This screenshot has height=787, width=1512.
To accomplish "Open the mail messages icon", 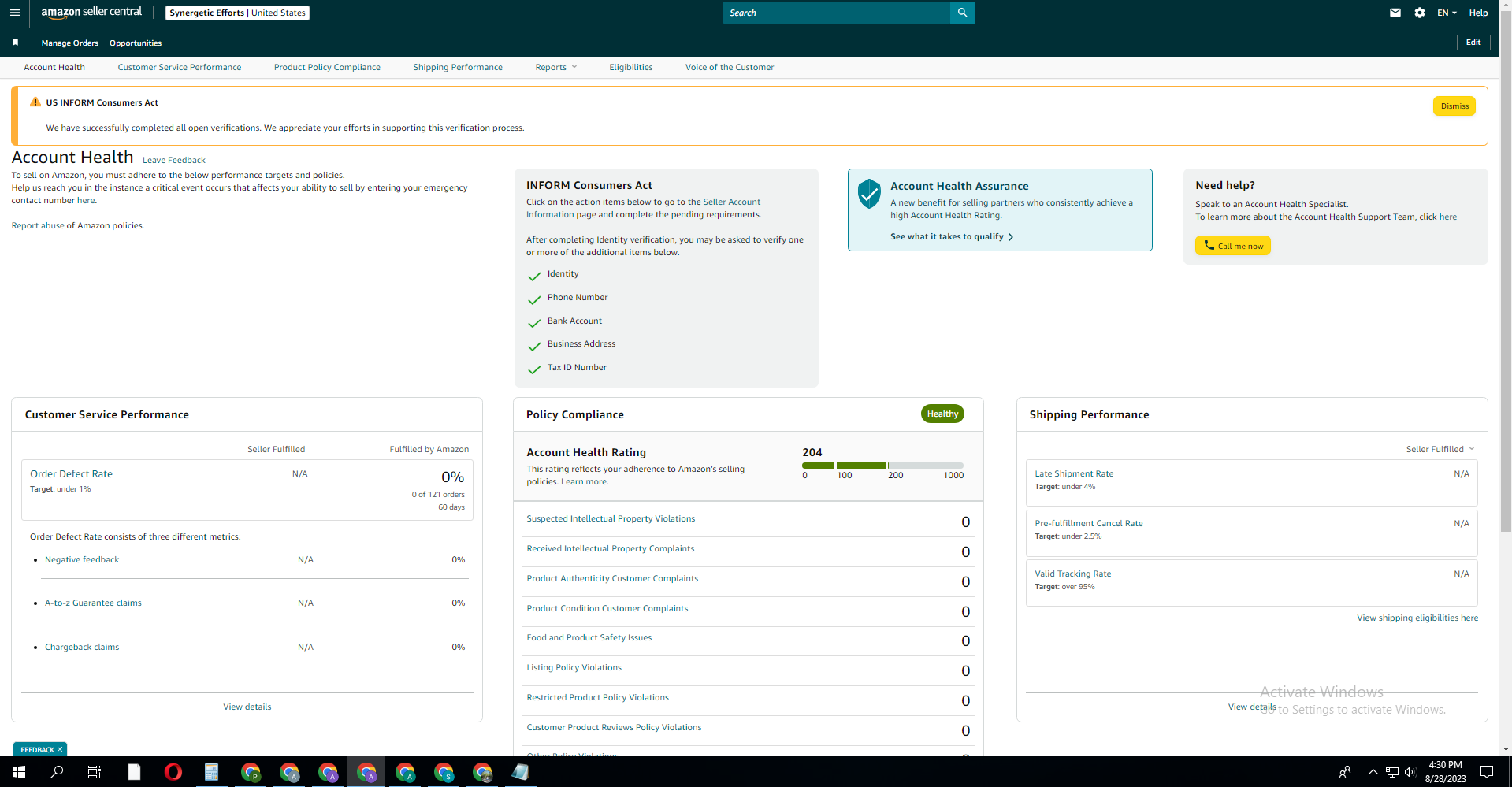I will 1395,13.
